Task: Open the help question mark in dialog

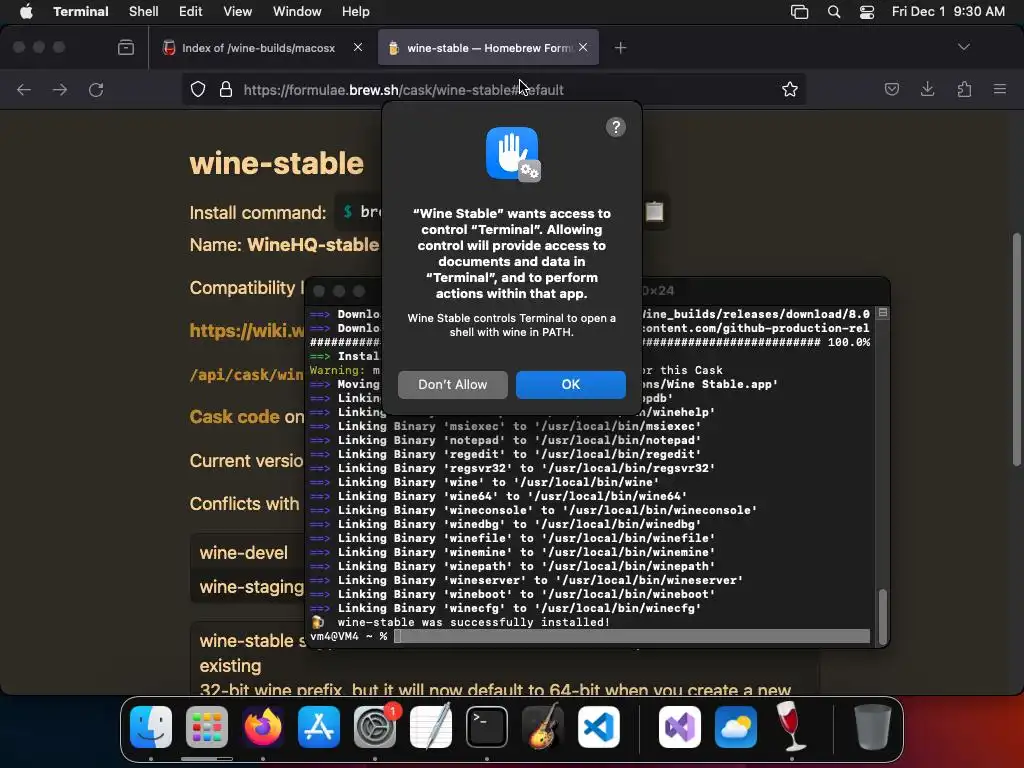Action: pos(615,127)
